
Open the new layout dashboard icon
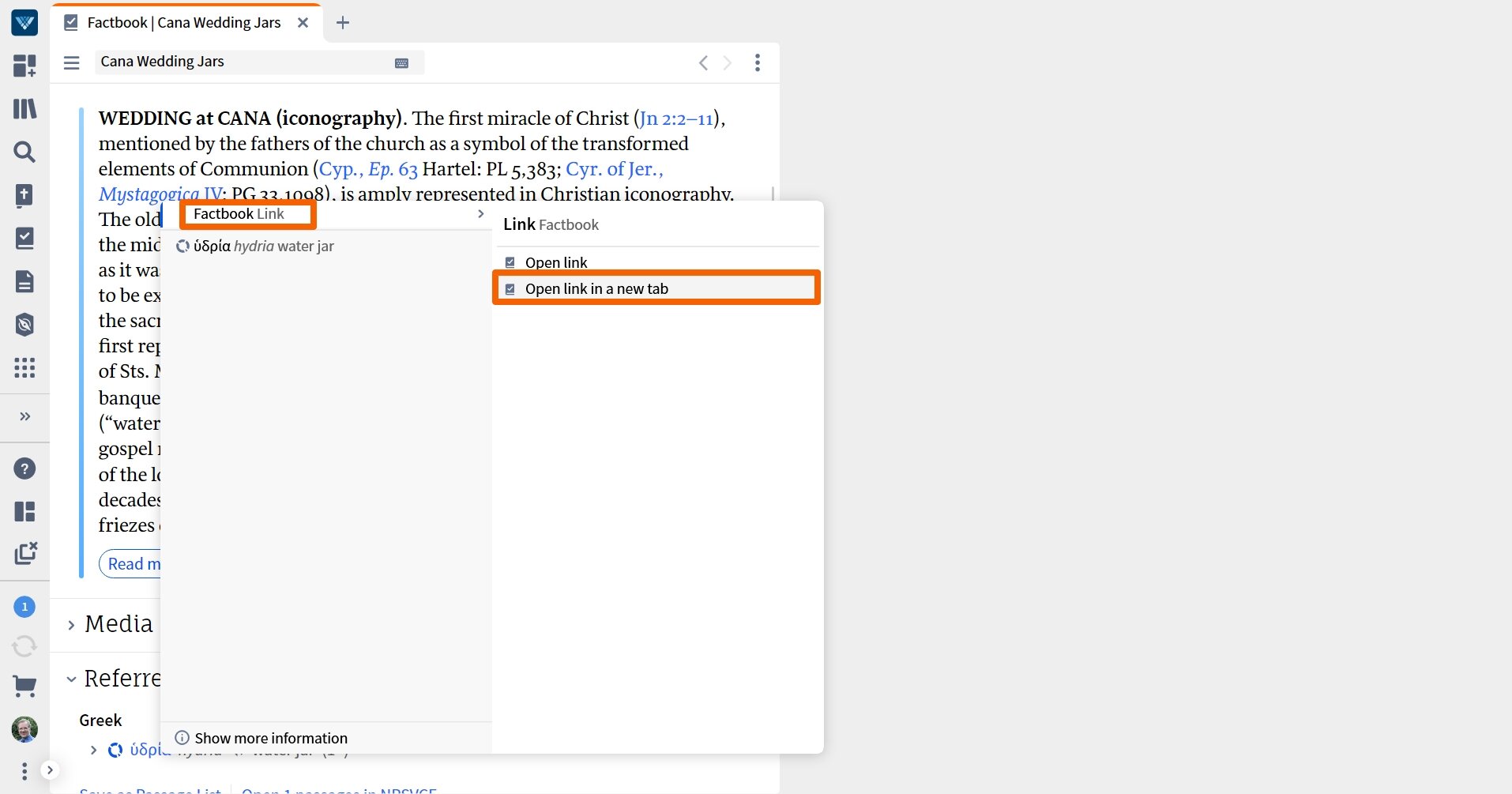pyautogui.click(x=24, y=66)
